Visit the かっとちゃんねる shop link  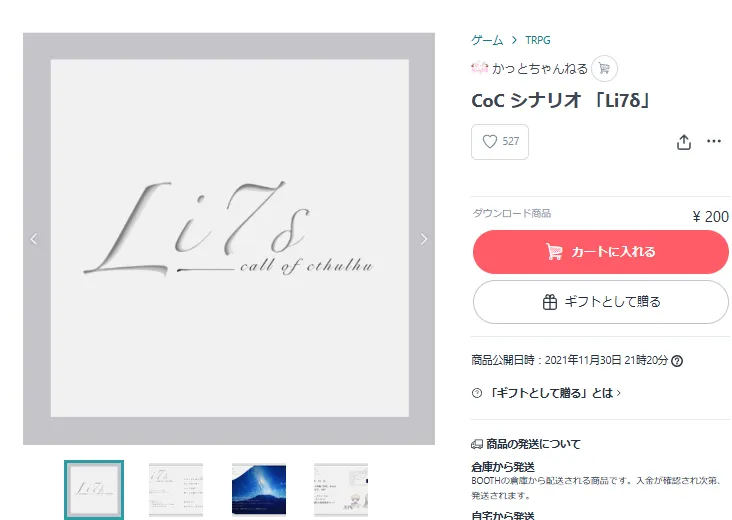540,69
